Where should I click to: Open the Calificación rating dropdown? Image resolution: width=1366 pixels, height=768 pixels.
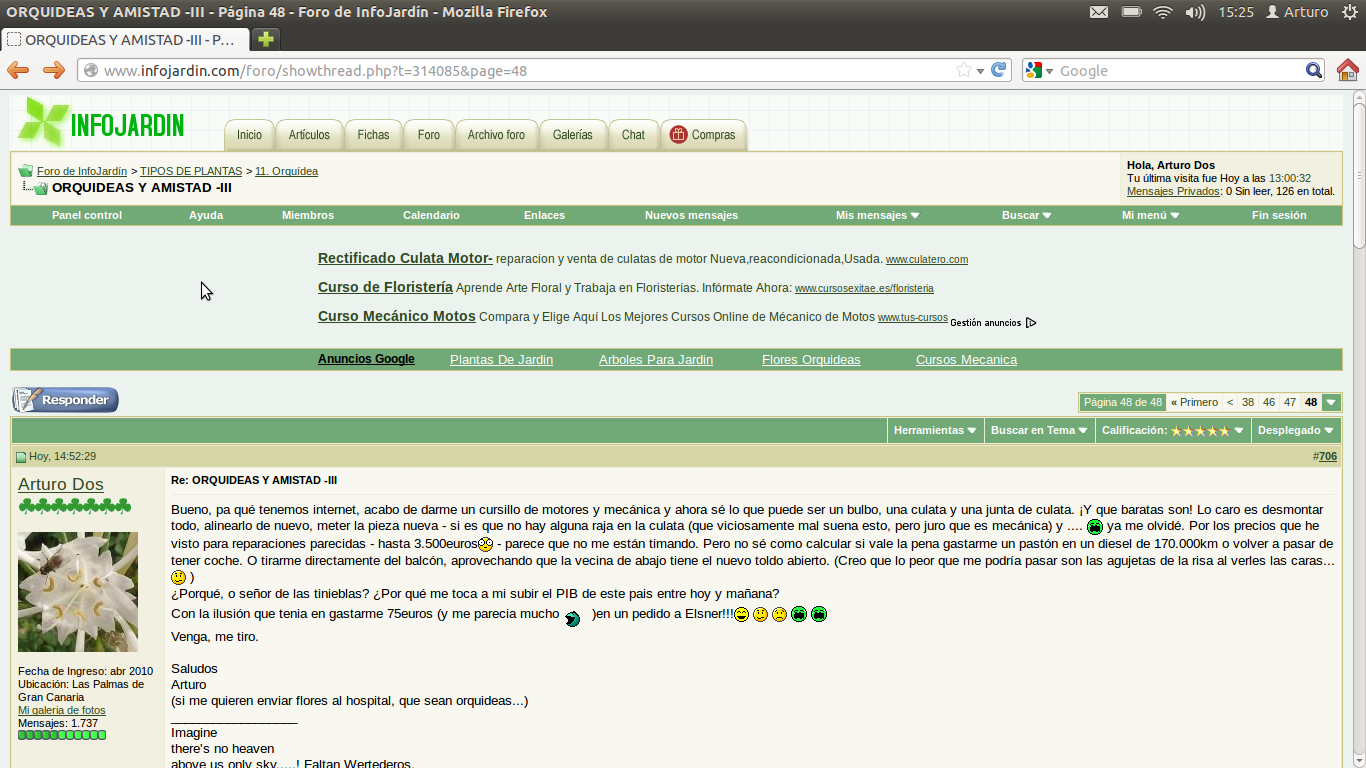1172,430
